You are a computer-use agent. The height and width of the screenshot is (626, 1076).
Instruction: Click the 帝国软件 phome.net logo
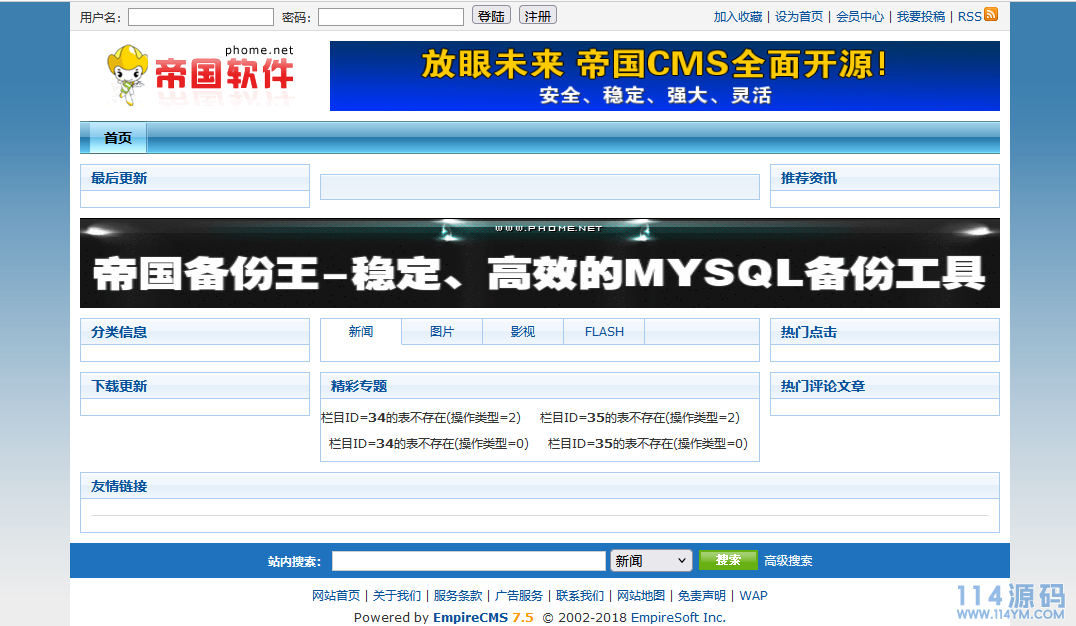coord(200,76)
